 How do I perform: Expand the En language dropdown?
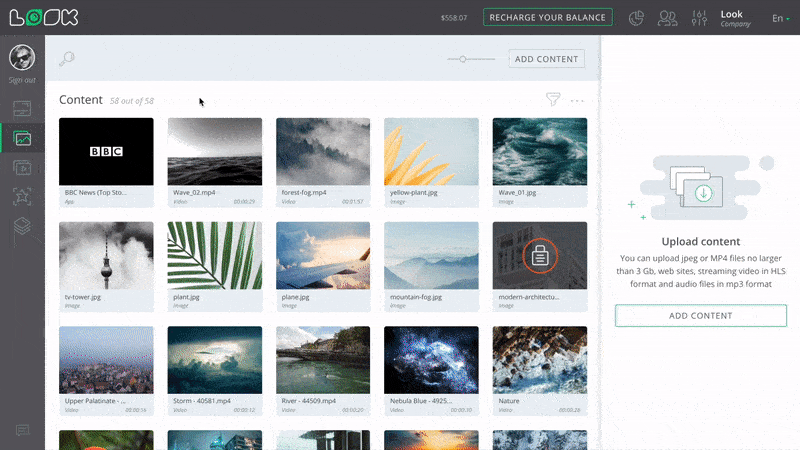(x=780, y=18)
